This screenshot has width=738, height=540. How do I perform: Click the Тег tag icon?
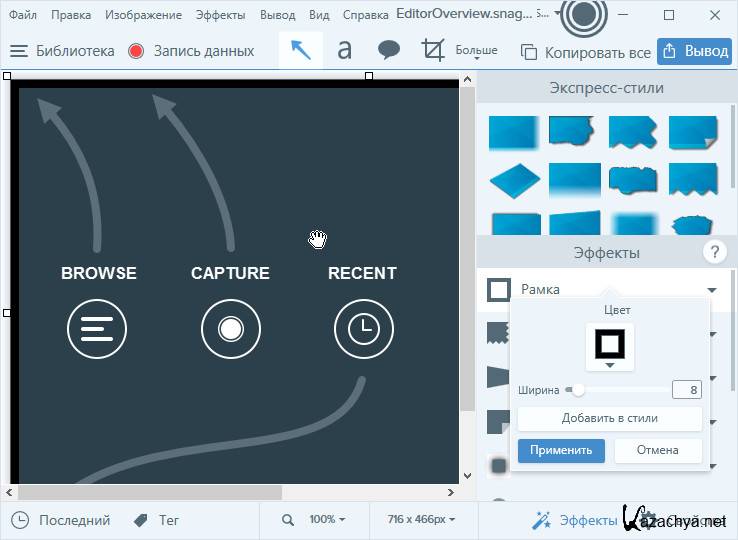click(x=140, y=520)
